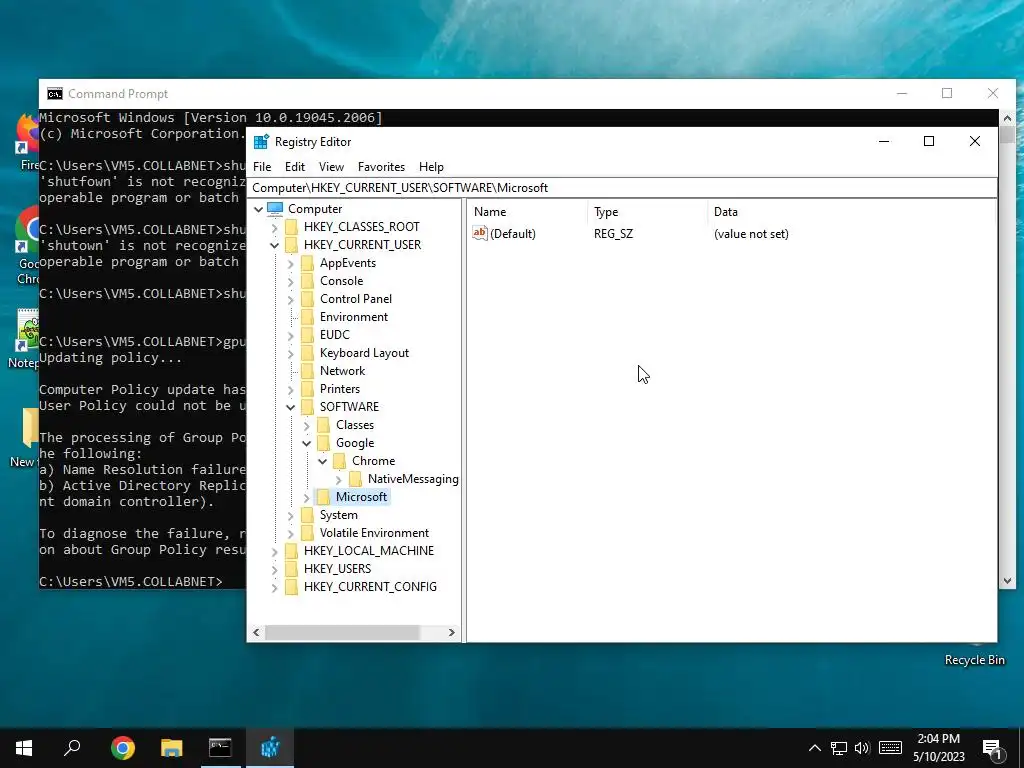Screen dimensions: 1024x768
Task: Open the Edit menu in Registry Editor
Action: [295, 167]
